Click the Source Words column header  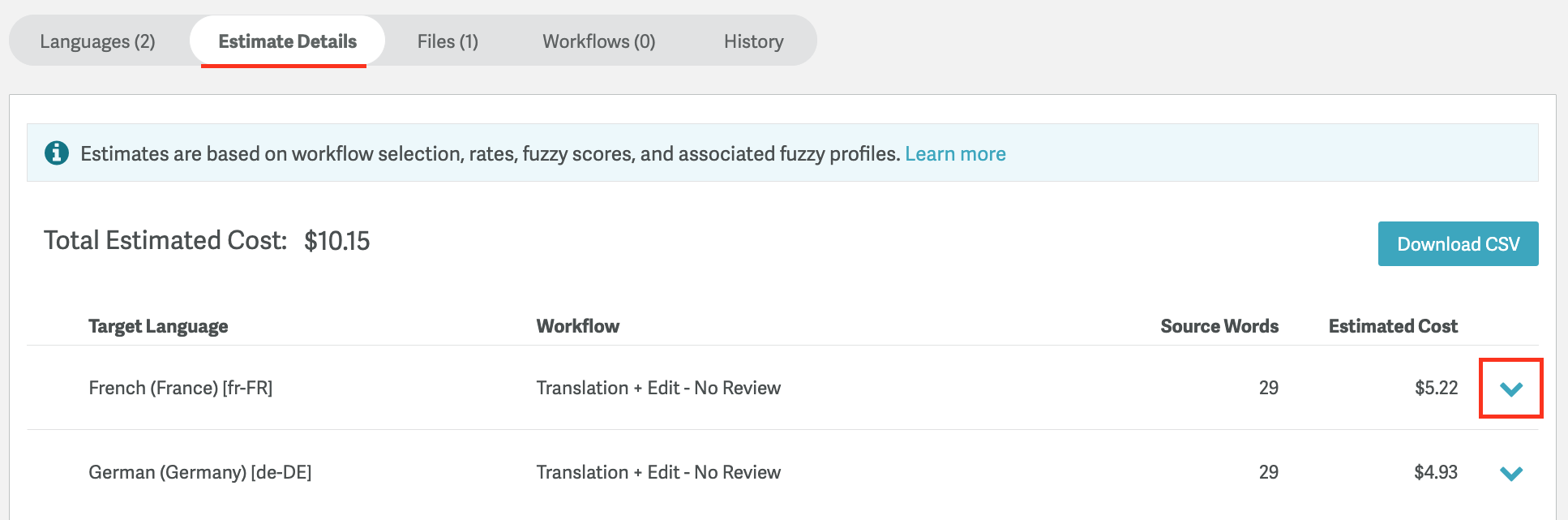point(1219,326)
